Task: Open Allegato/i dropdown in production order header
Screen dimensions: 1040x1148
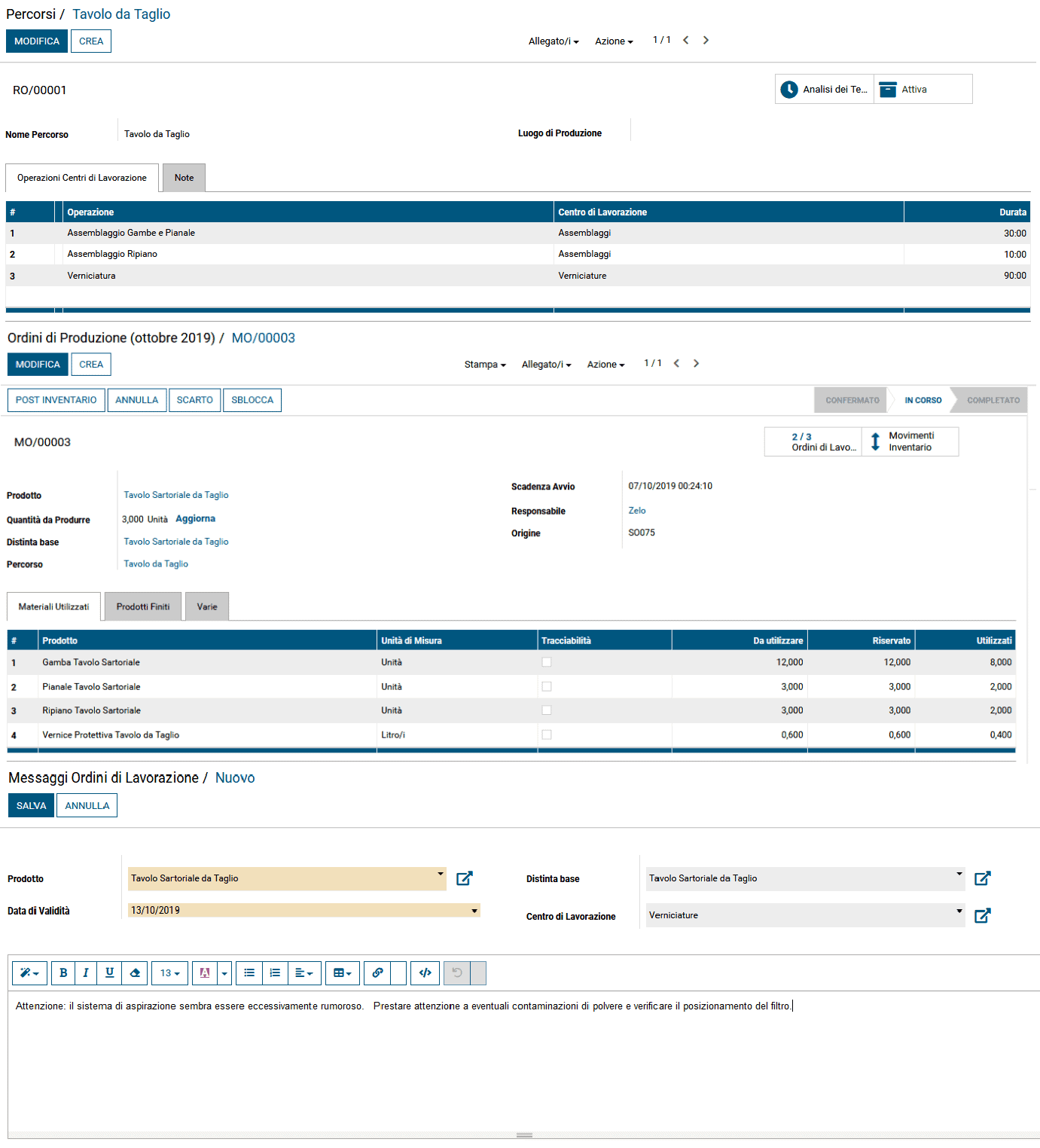Action: click(547, 365)
